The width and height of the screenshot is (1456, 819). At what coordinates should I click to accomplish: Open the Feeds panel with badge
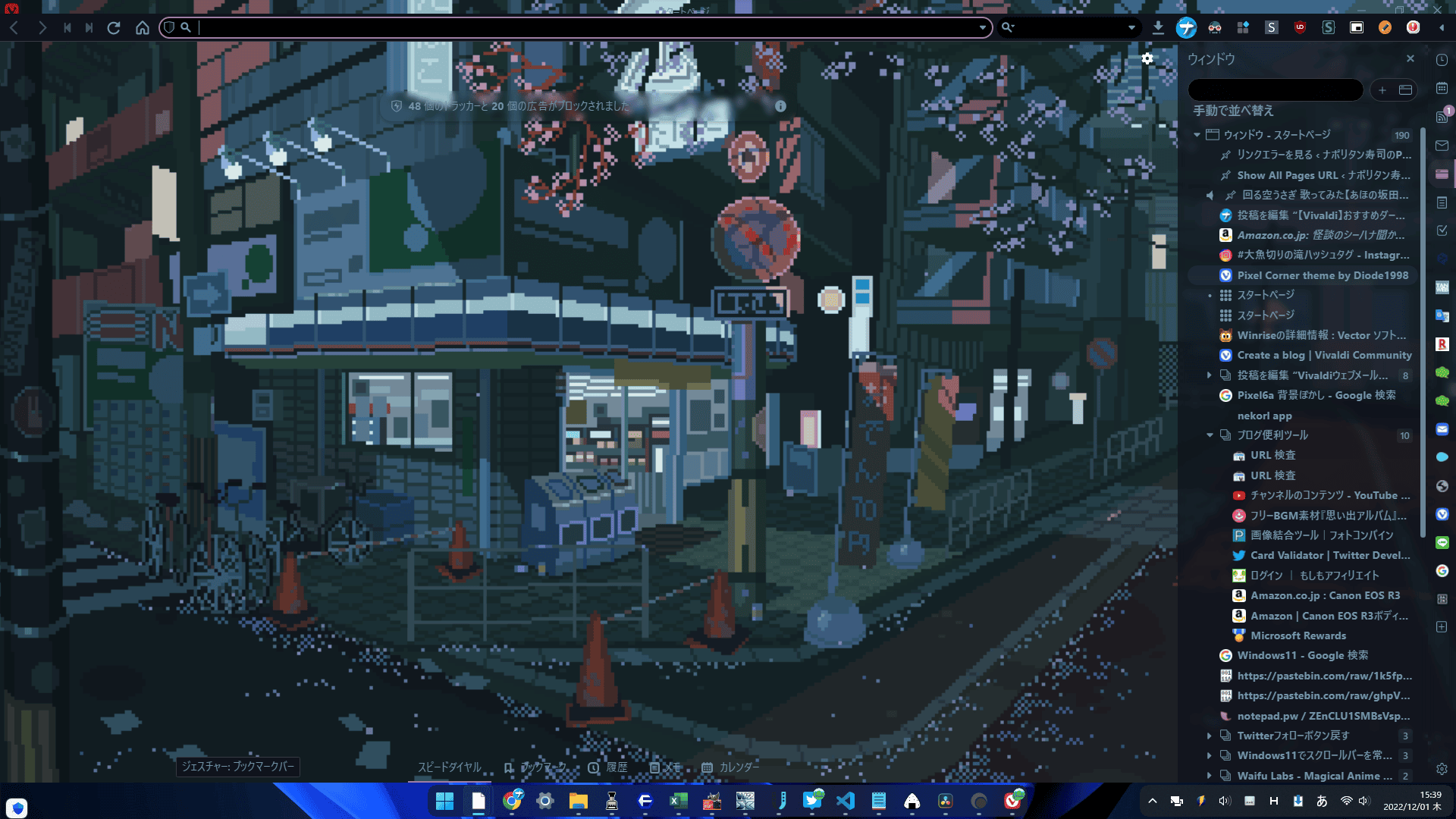[x=1442, y=117]
